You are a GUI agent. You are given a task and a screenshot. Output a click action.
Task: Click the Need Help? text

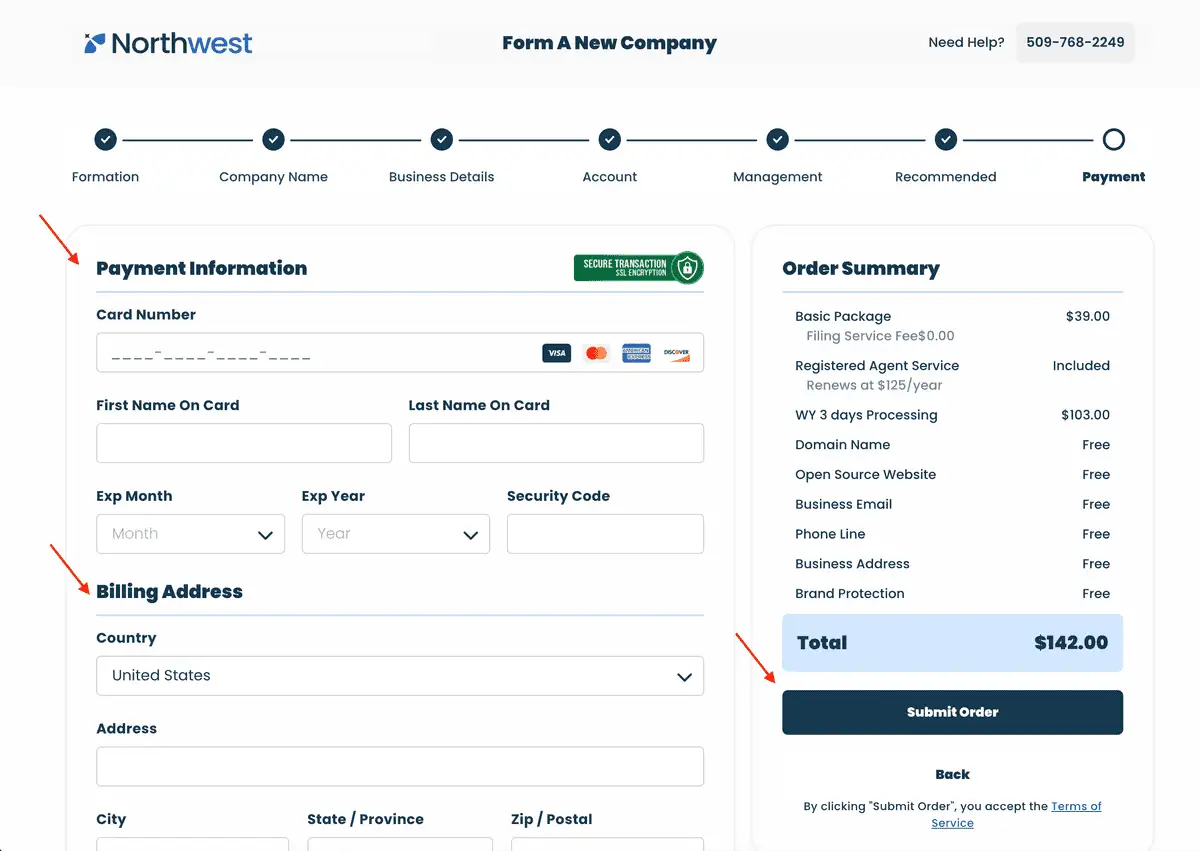(966, 42)
